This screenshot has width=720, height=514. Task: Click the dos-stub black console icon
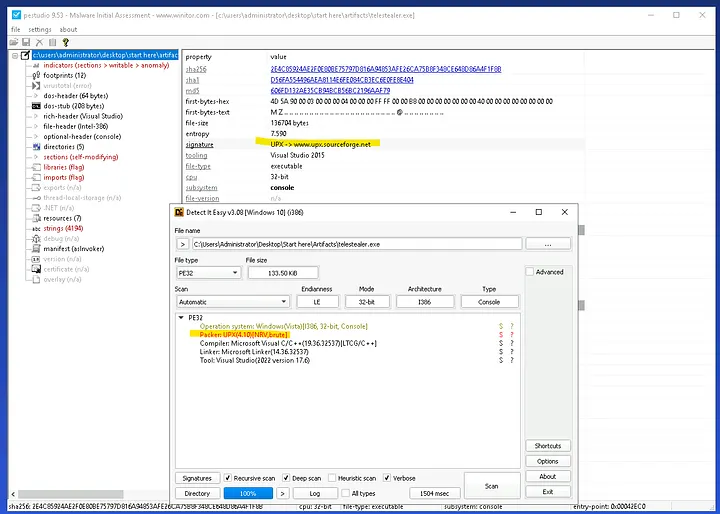(36, 106)
